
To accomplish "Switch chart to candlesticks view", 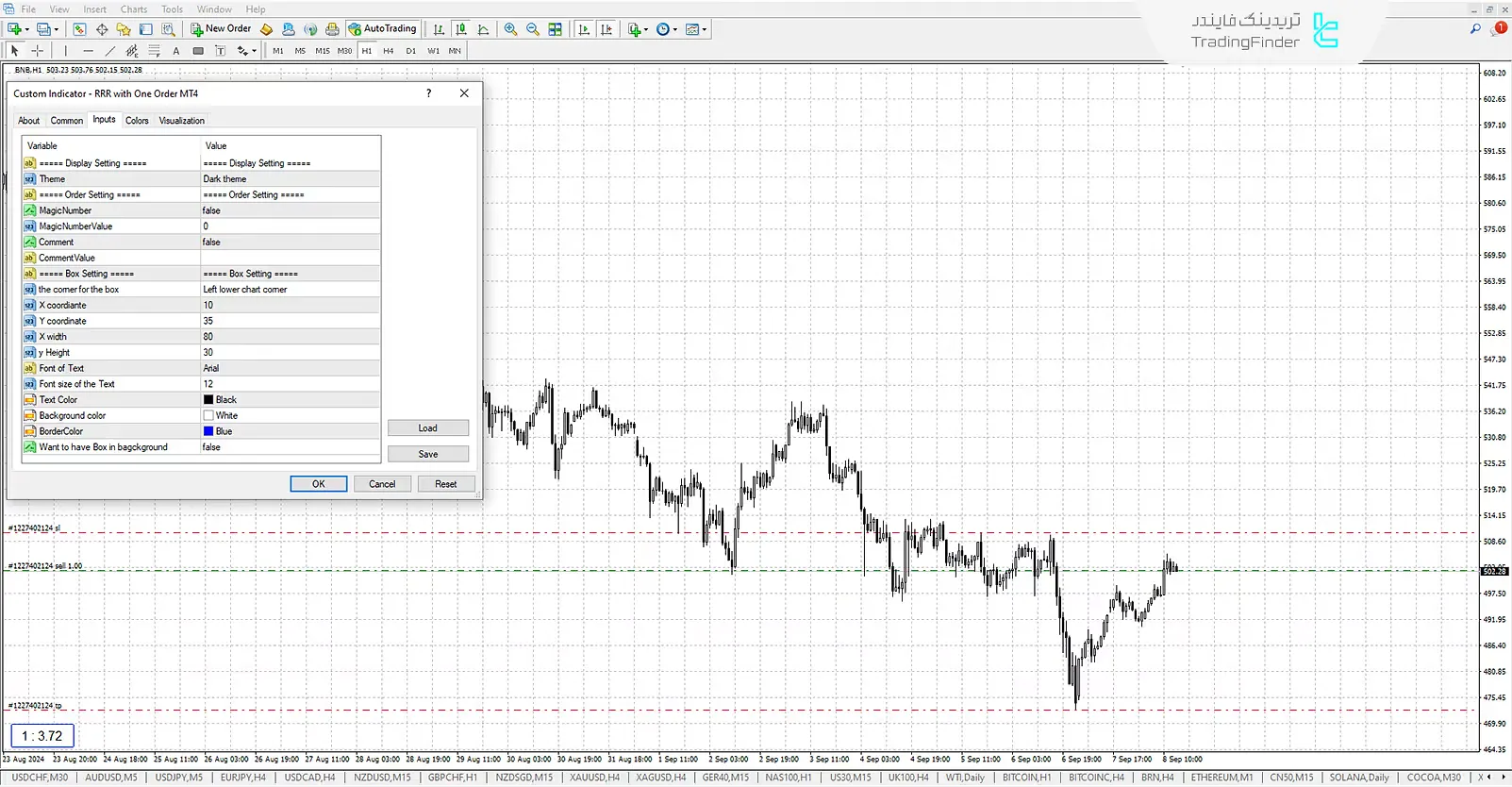I will click(461, 29).
